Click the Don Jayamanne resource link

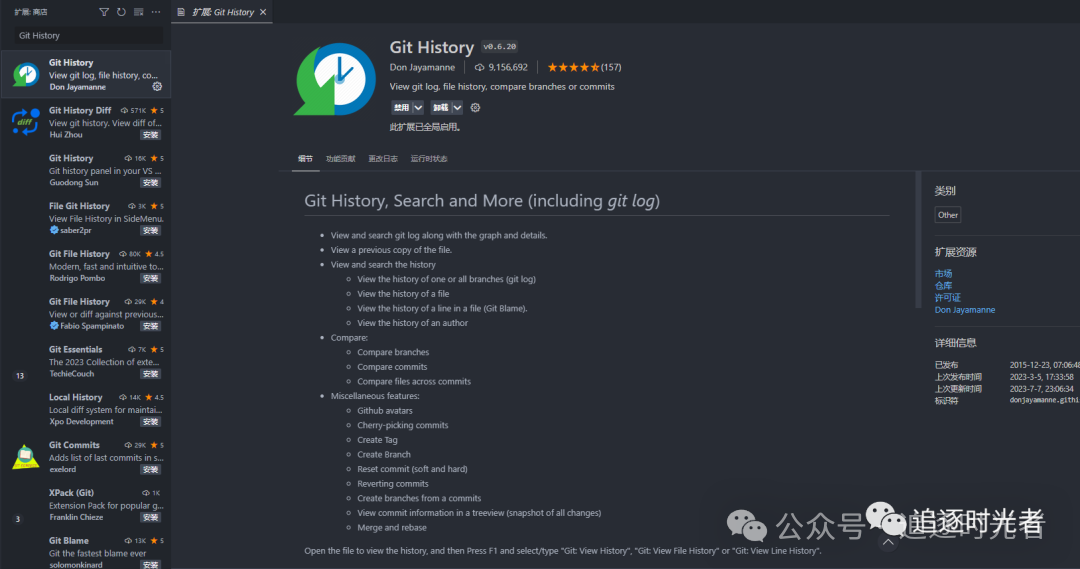click(964, 310)
